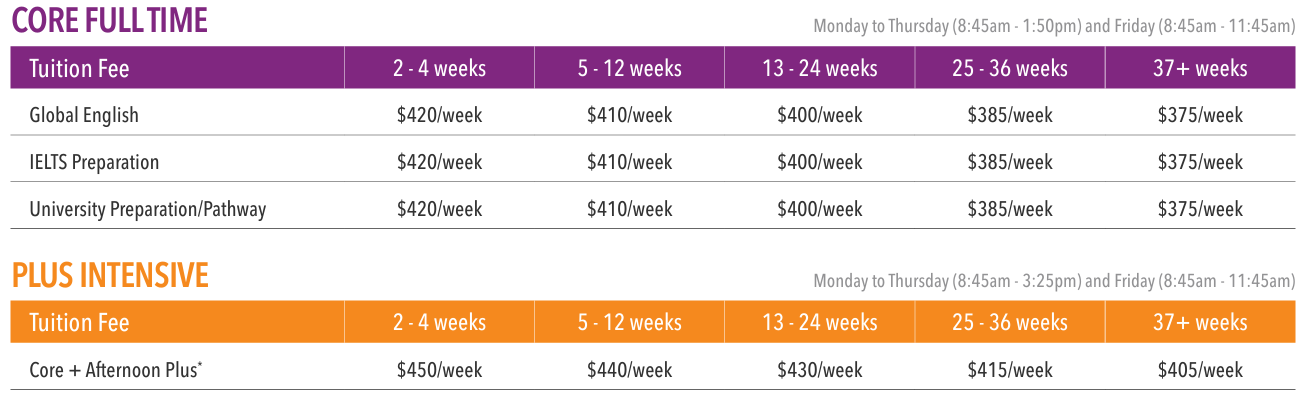
Task: Click Global English $420/week price
Action: coord(439,115)
